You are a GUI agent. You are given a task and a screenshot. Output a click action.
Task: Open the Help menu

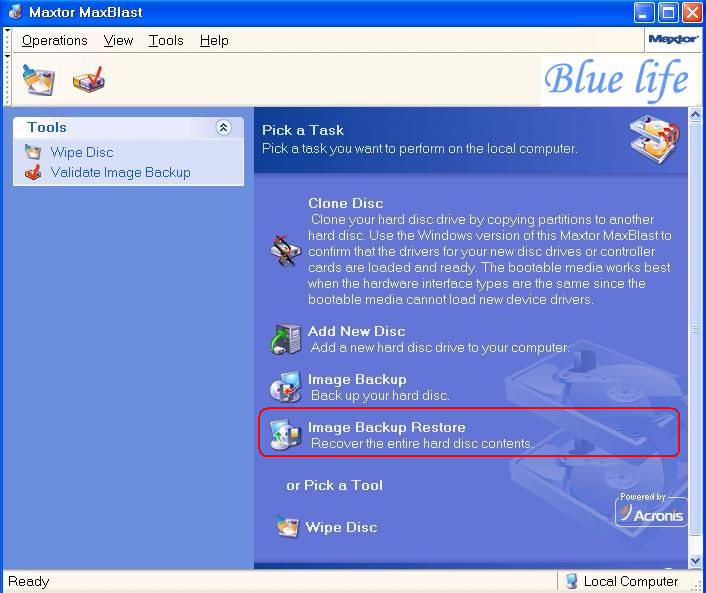[214, 41]
